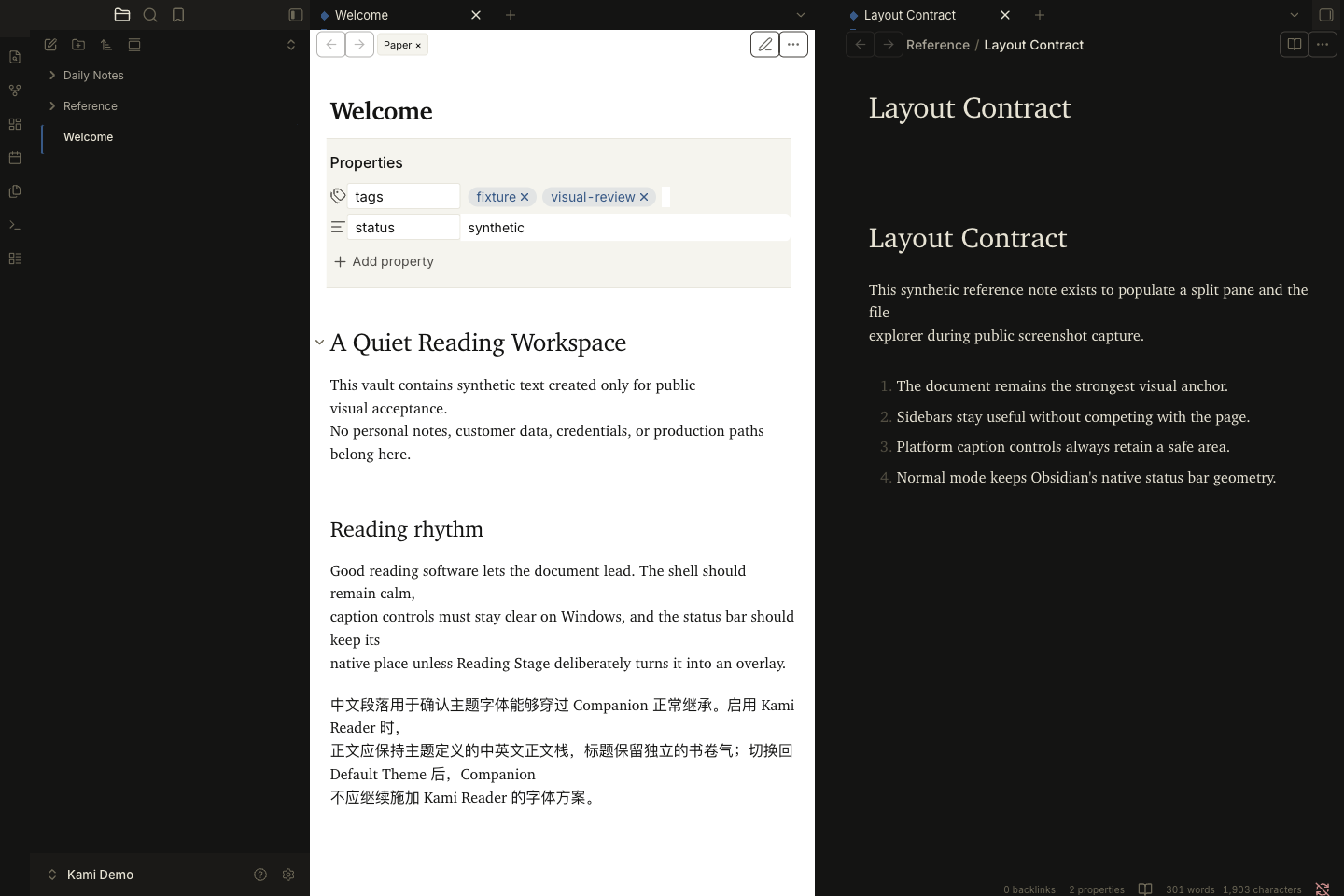The image size is (1344, 896).
Task: Open the command palette terminal icon
Action: pyautogui.click(x=15, y=225)
